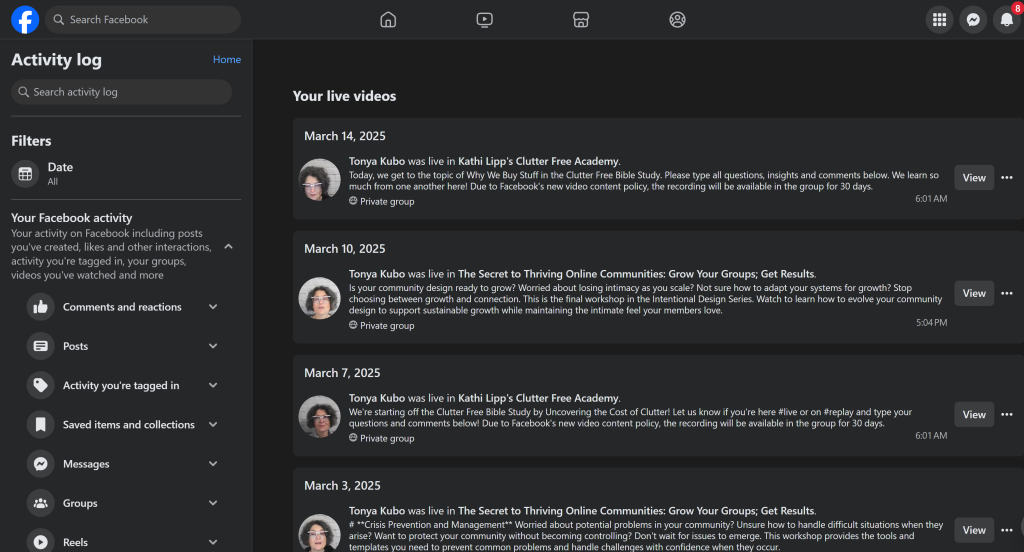The height and width of the screenshot is (552, 1024).
Task: Click the Search Facebook field
Action: [x=143, y=20]
